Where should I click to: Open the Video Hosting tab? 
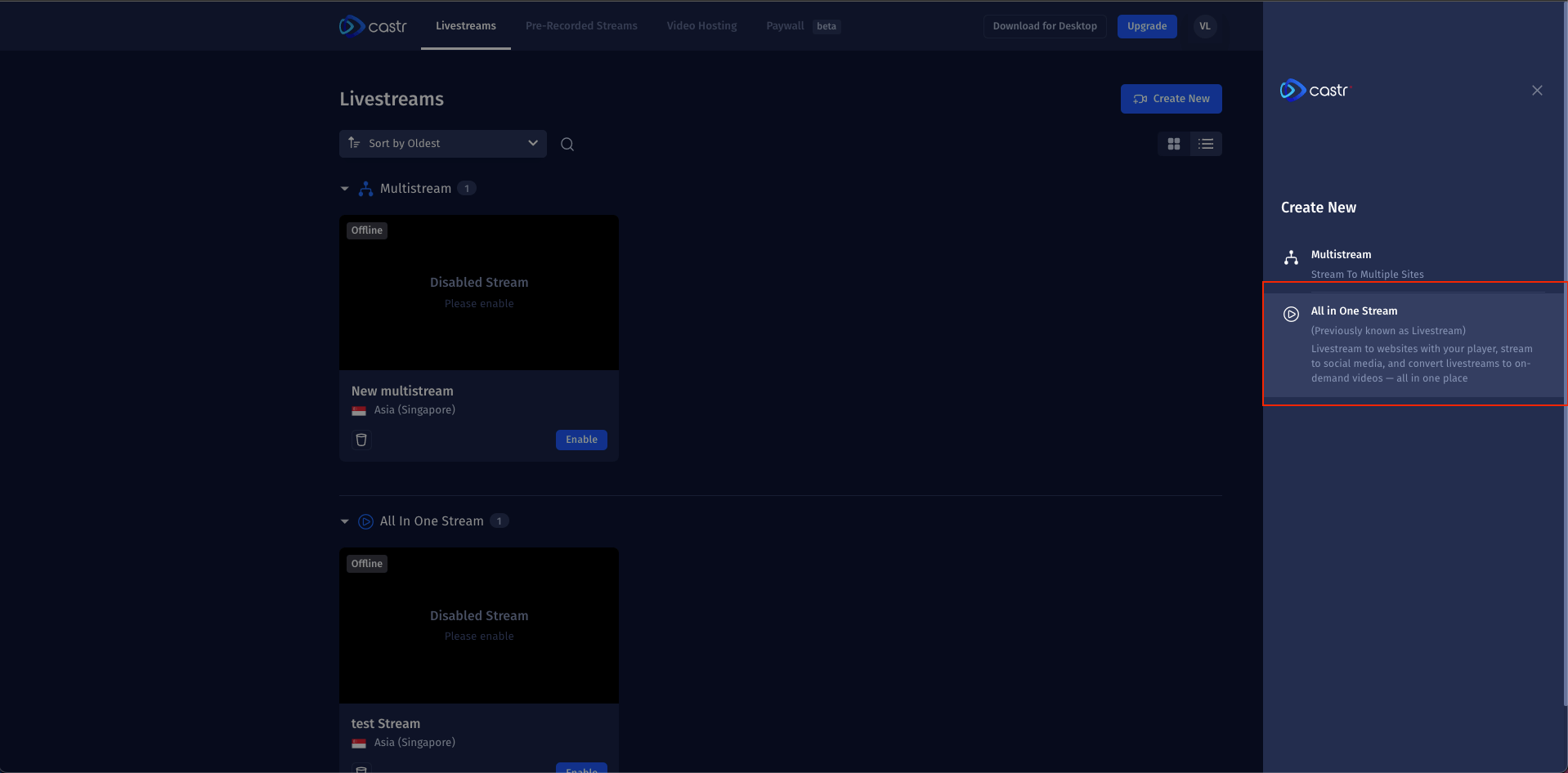tap(701, 26)
